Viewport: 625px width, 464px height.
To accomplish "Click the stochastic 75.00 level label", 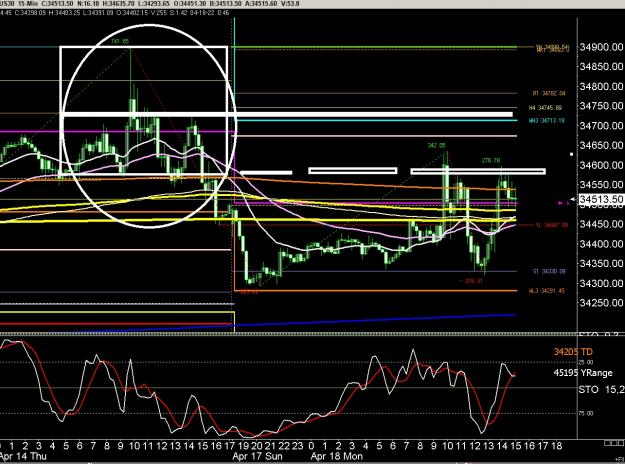I will click(588, 413).
